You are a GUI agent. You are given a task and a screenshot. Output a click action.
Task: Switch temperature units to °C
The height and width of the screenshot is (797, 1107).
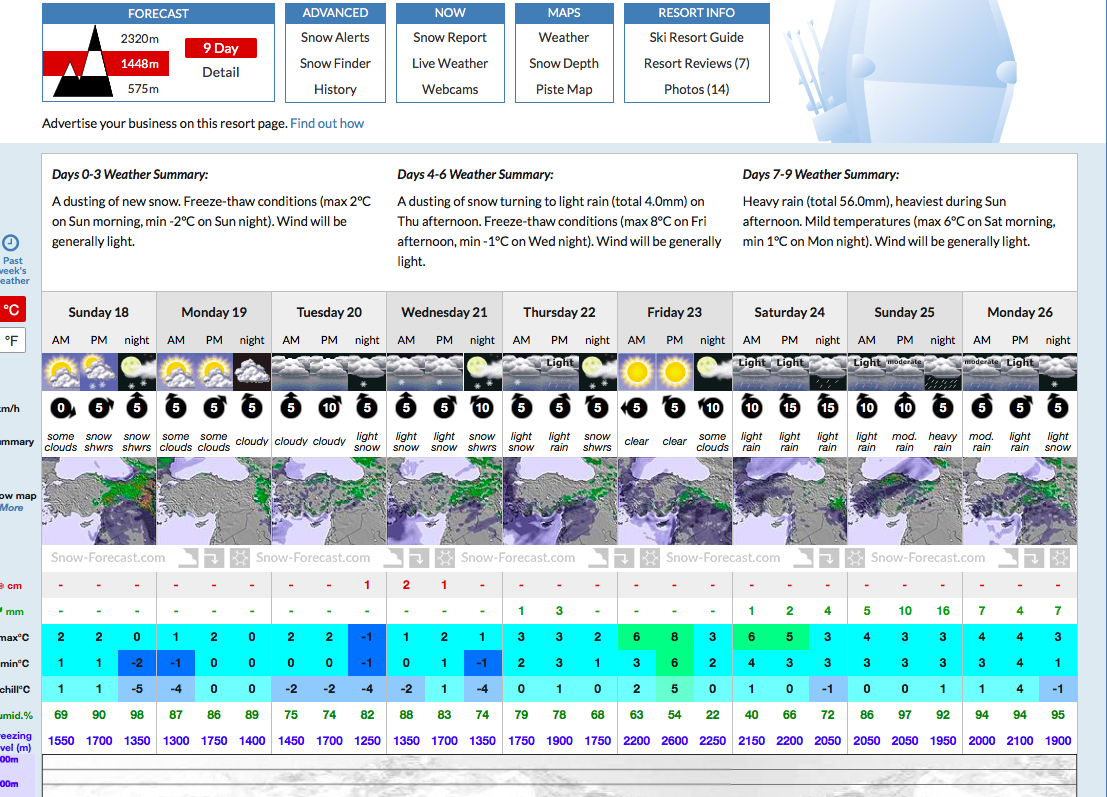pyautogui.click(x=12, y=310)
